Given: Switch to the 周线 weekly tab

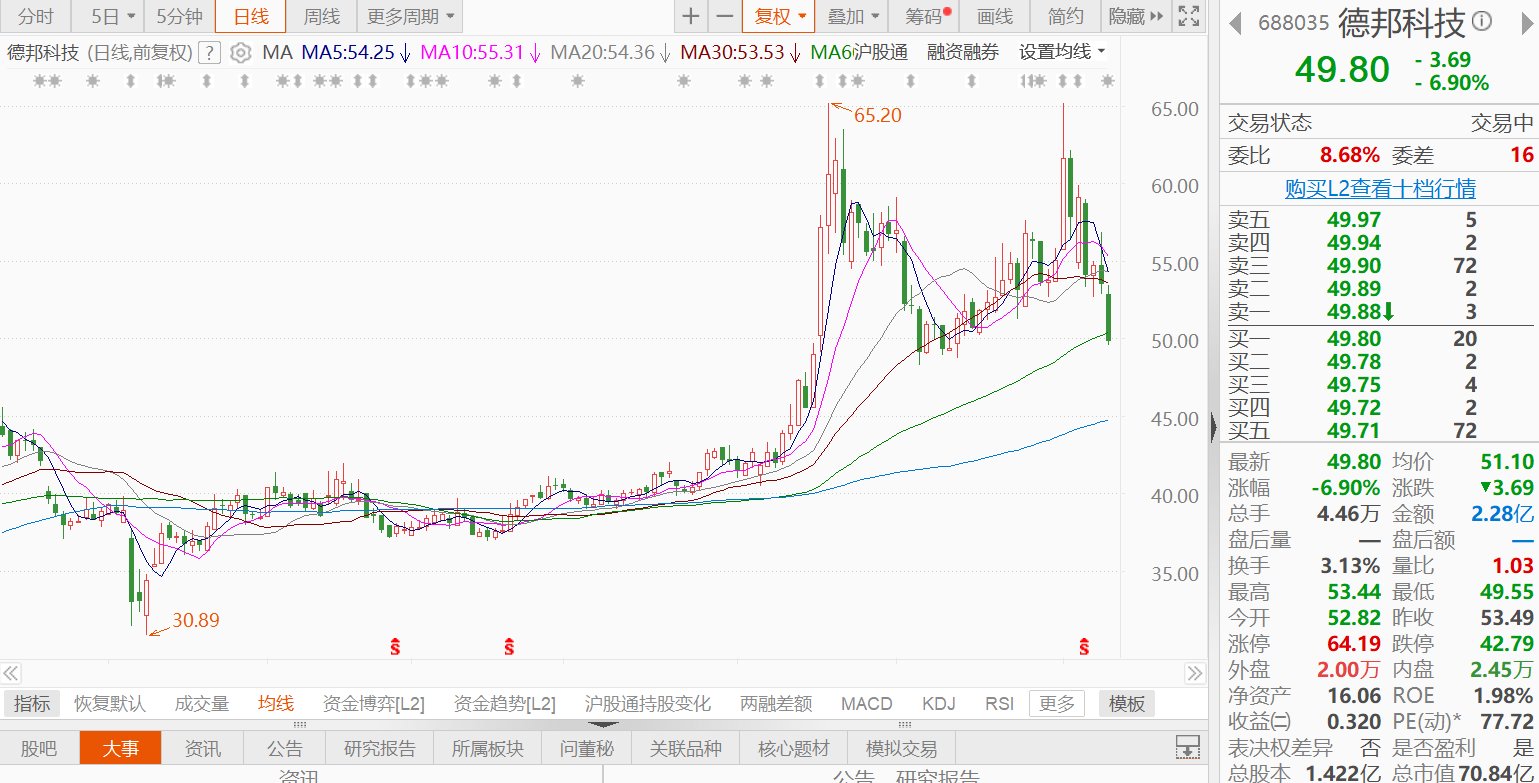Looking at the screenshot, I should (x=321, y=16).
